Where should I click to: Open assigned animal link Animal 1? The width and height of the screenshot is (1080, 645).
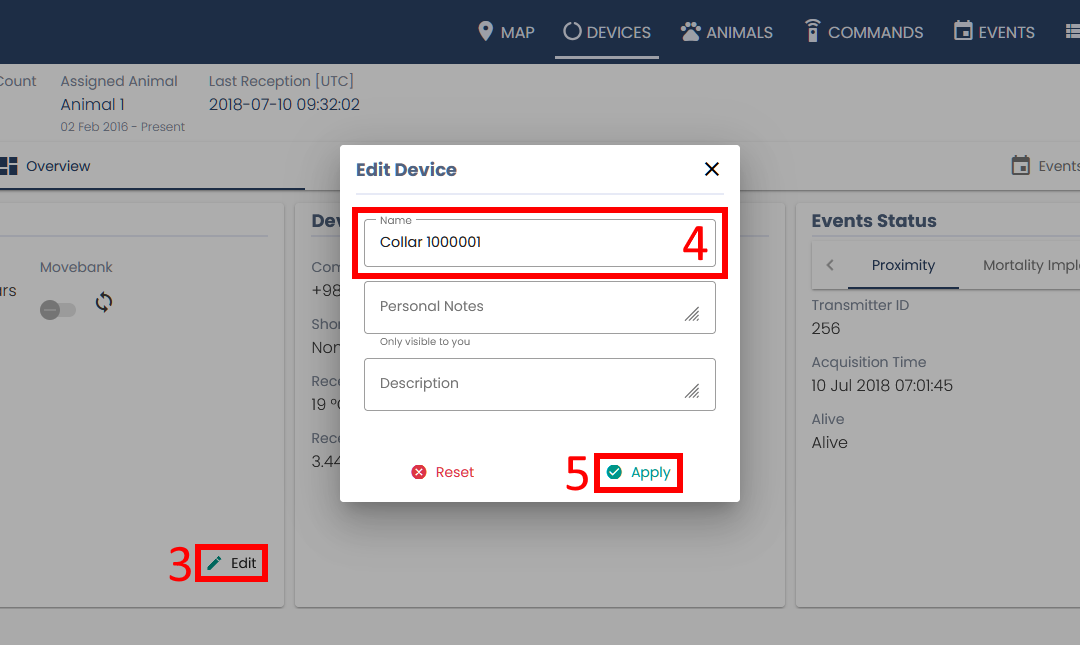click(93, 105)
